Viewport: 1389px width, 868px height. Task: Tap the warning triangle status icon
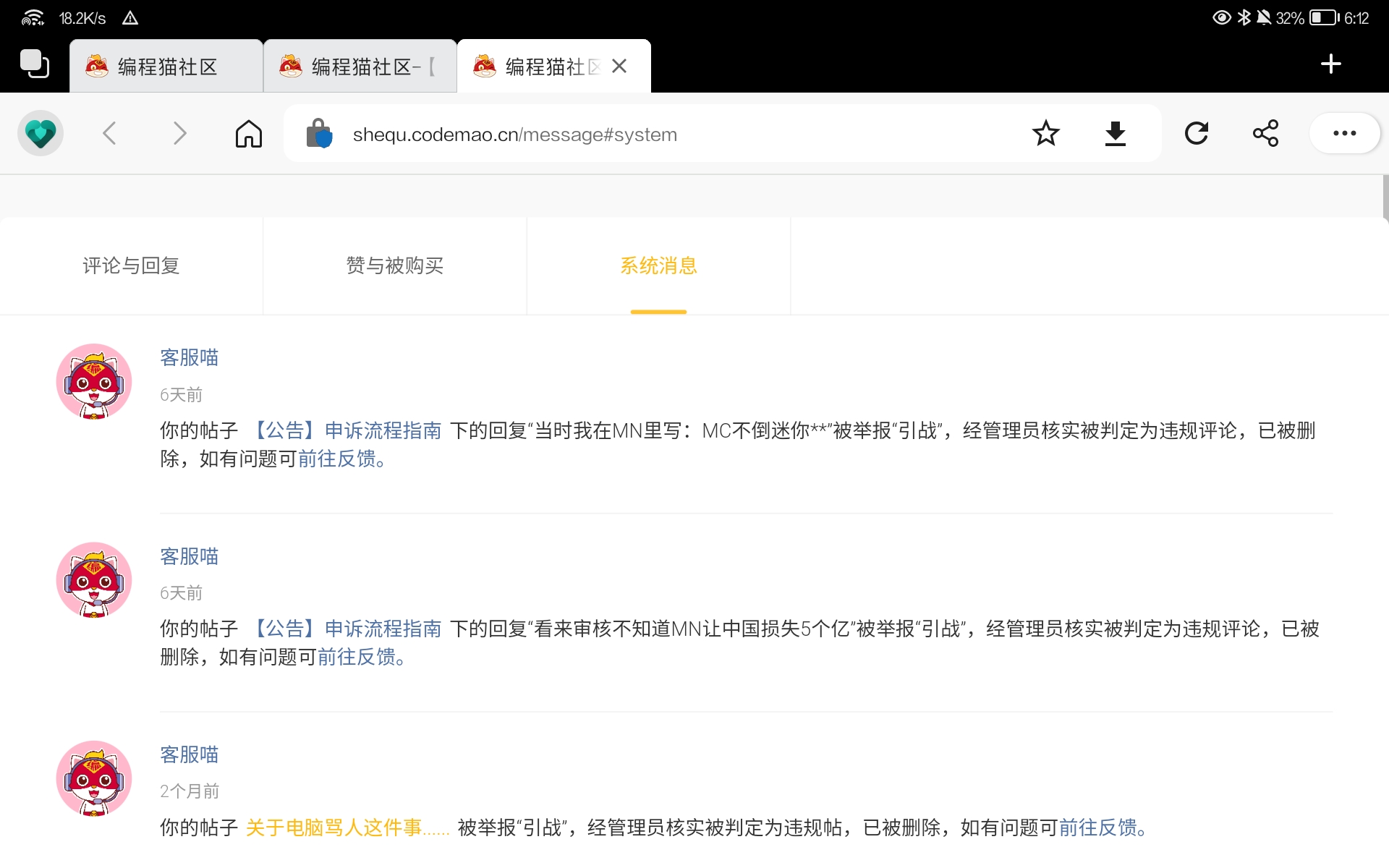(130, 18)
